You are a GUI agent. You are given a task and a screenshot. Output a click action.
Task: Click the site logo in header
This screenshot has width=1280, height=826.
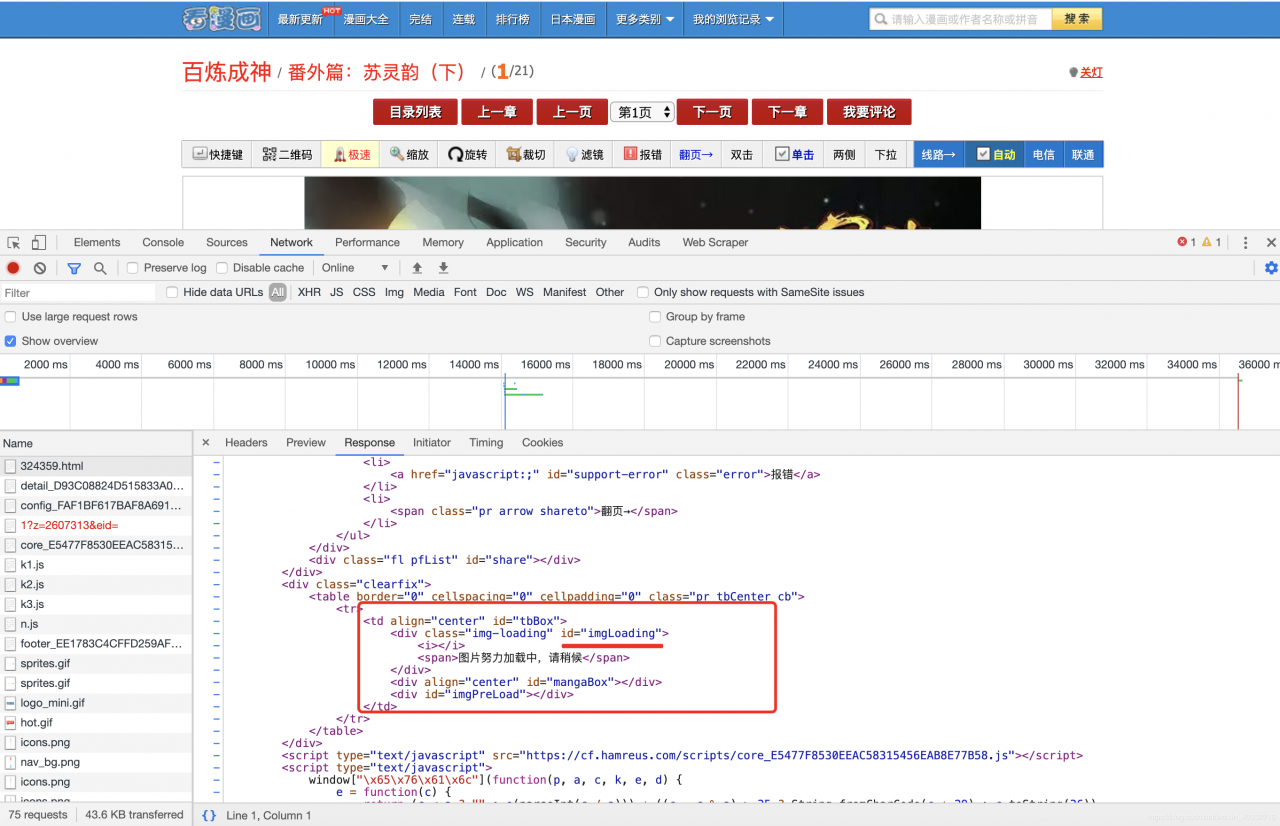click(x=223, y=18)
